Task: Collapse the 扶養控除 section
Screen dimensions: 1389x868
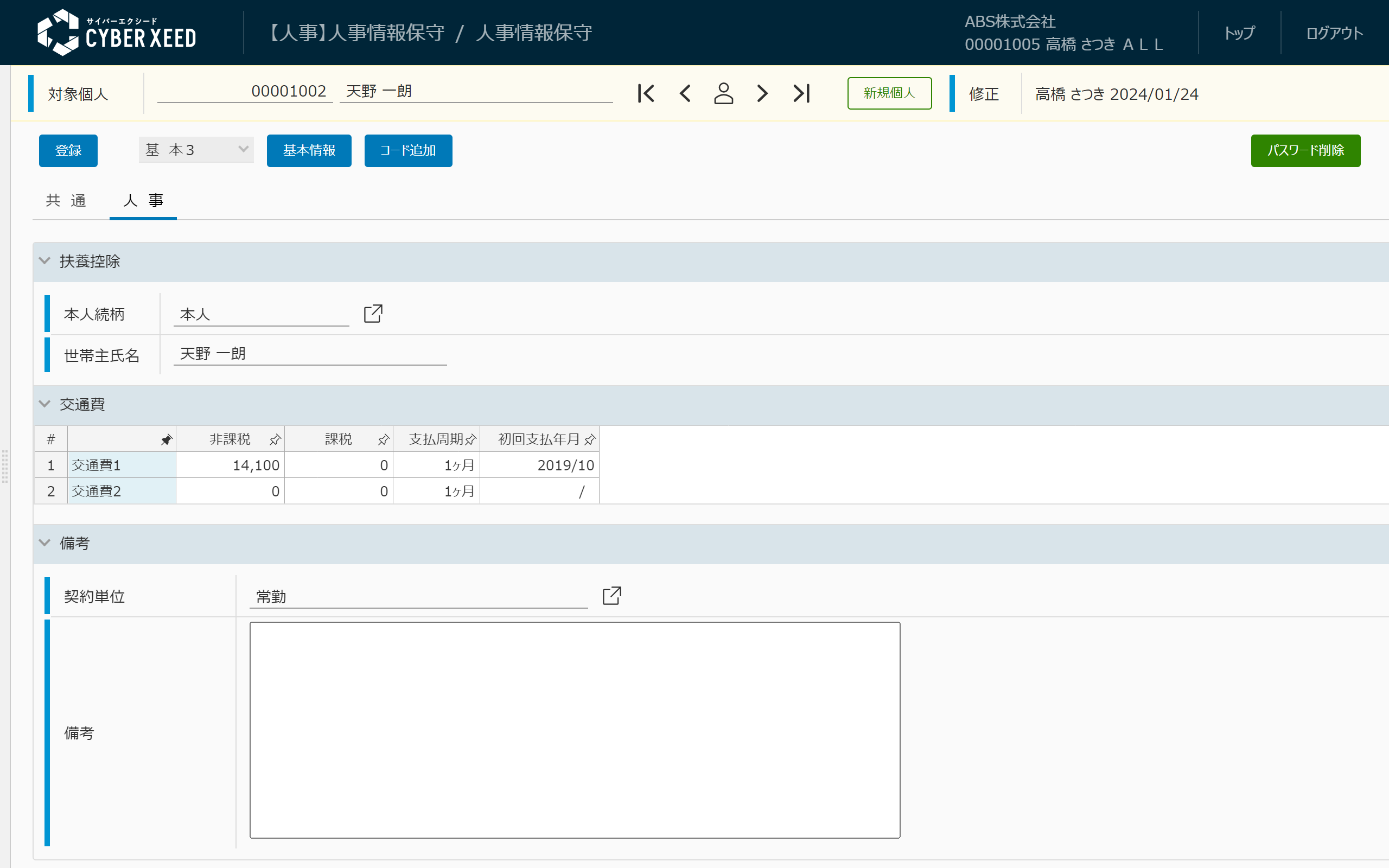Action: (x=45, y=260)
